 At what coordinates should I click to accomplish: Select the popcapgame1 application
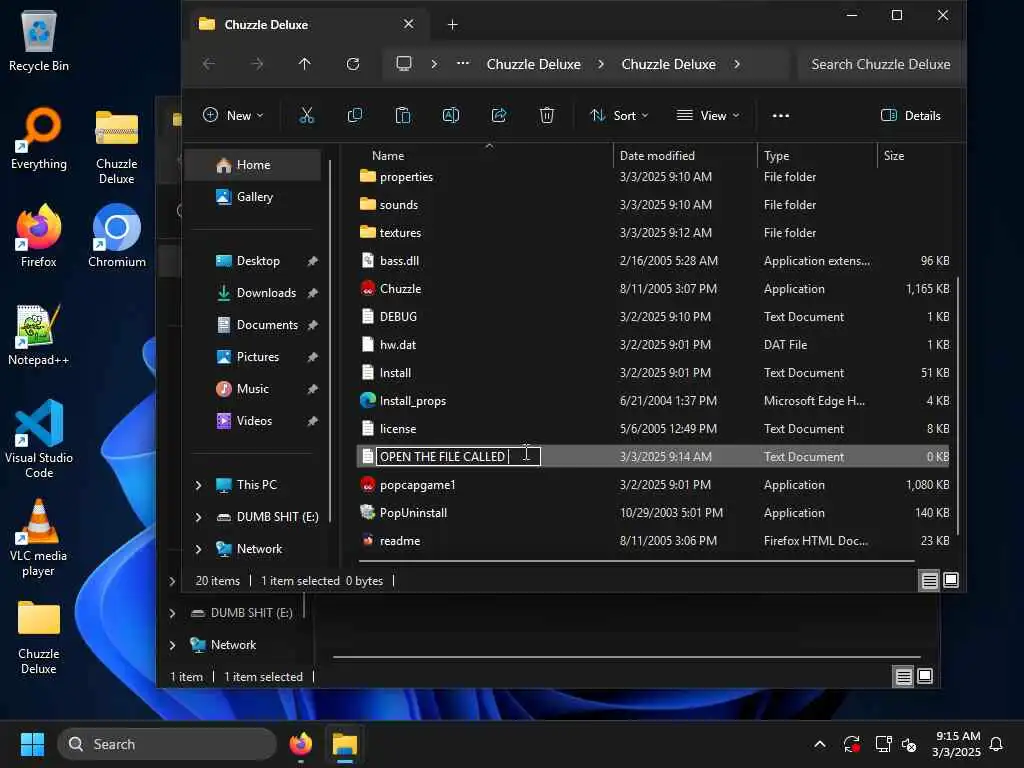tap(653, 485)
